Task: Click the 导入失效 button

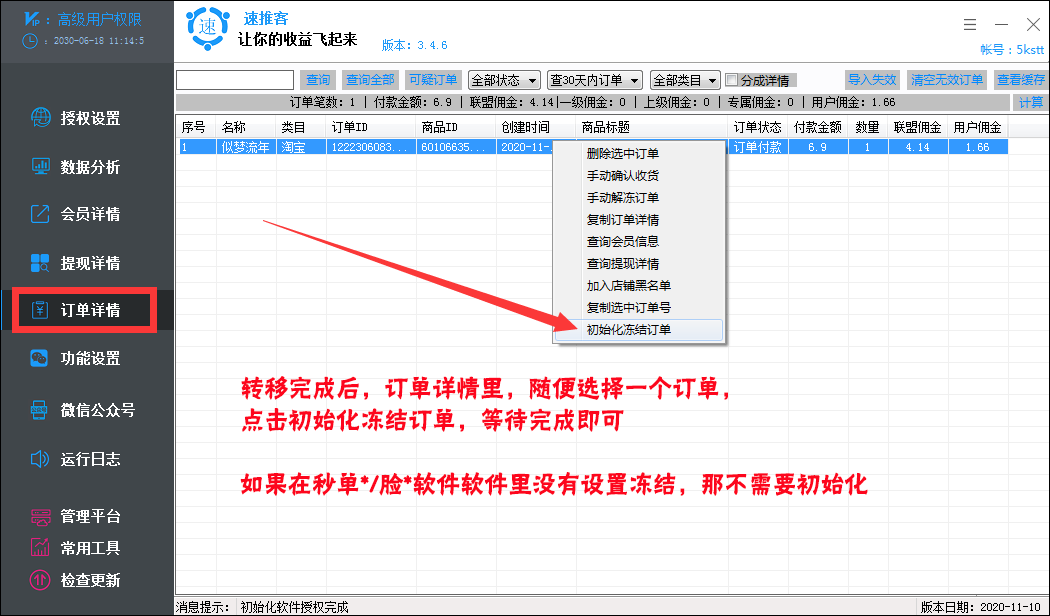Action: pos(872,80)
